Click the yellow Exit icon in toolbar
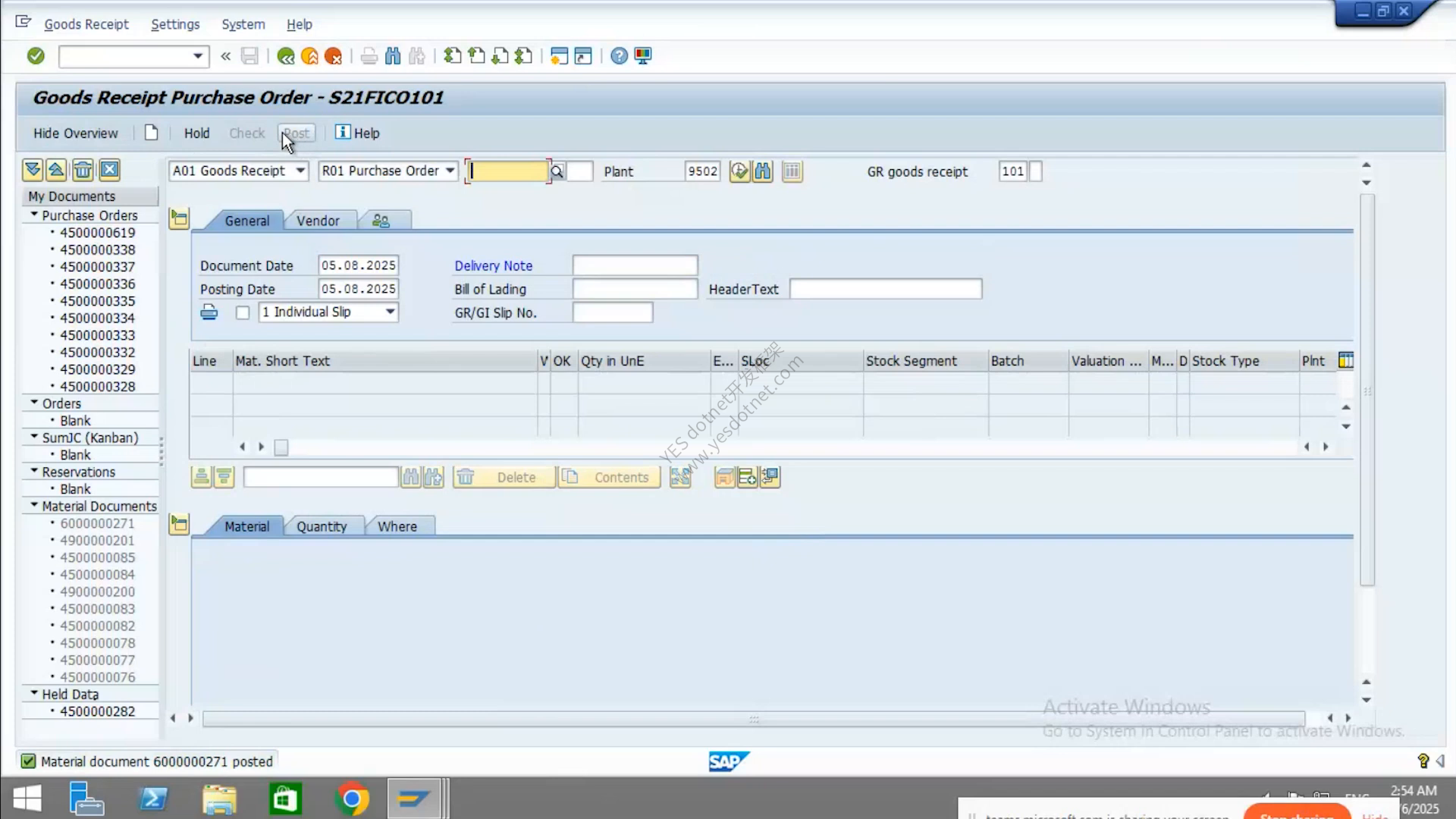This screenshot has height=819, width=1456. 309,56
